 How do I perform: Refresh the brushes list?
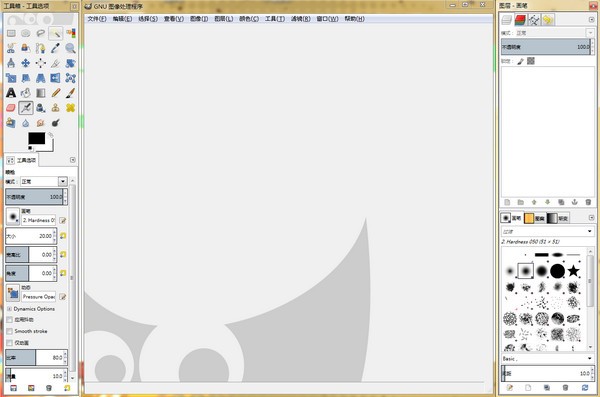[585, 388]
